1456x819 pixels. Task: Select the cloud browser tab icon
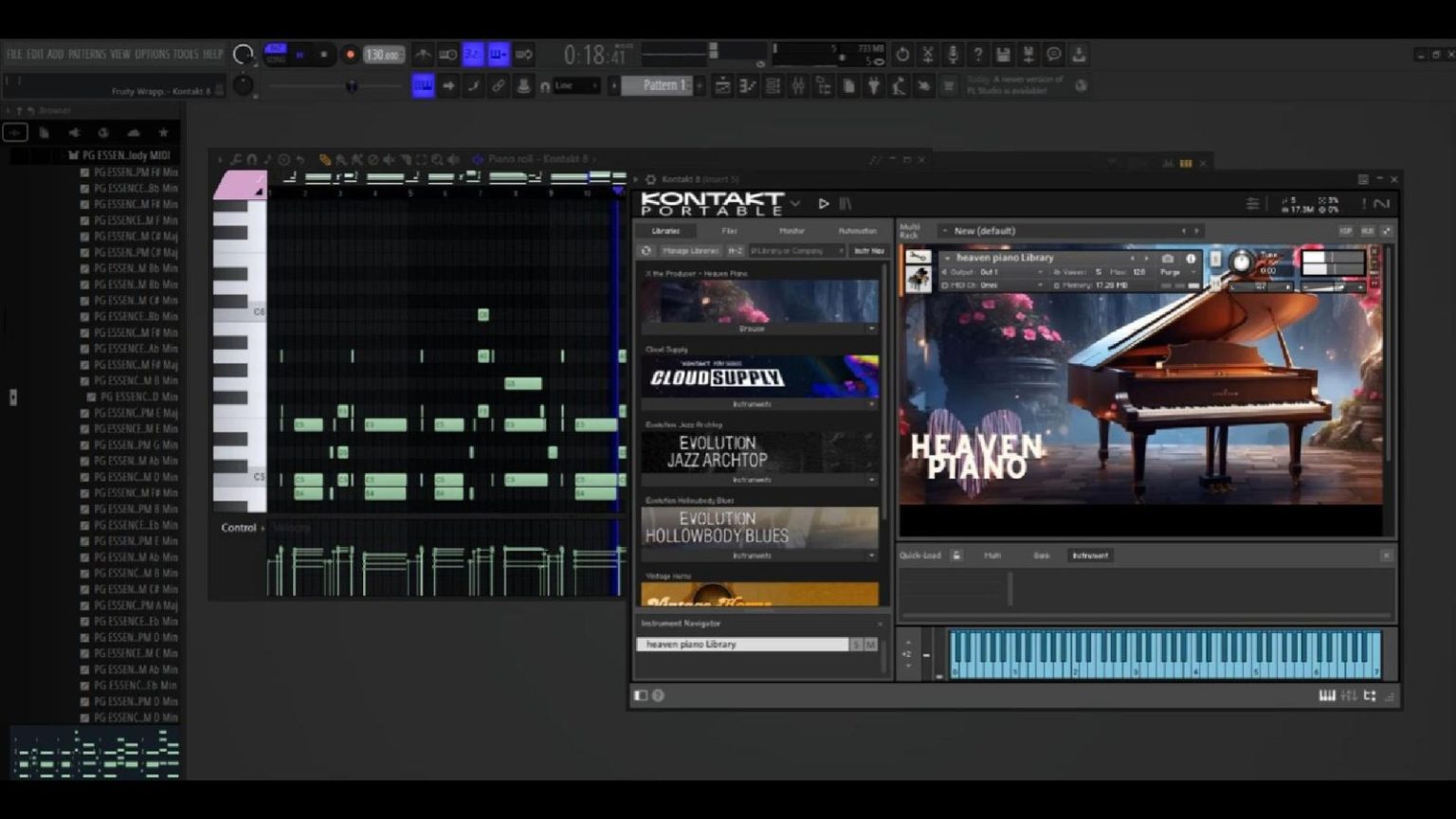coord(134,133)
